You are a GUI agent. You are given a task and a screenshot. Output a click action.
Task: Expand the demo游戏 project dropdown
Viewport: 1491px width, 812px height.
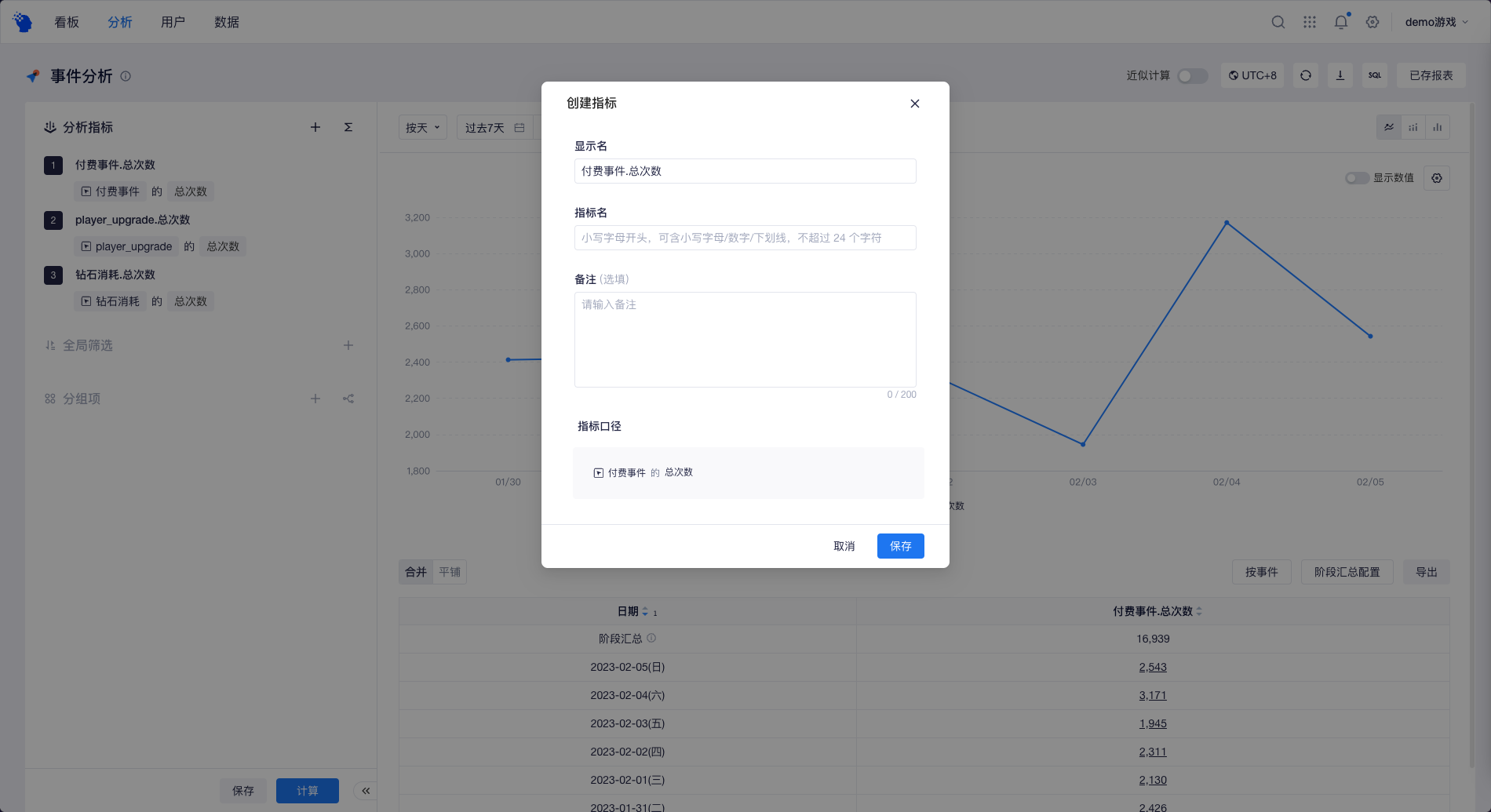[x=1436, y=22]
